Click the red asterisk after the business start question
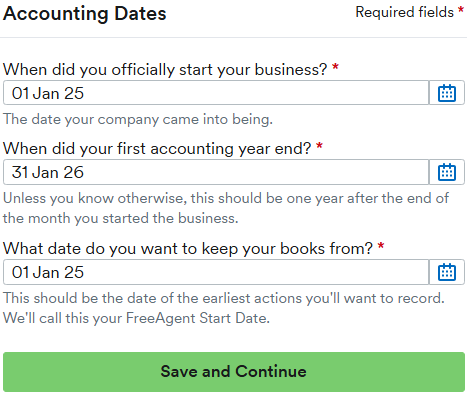The image size is (467, 394). (335, 67)
